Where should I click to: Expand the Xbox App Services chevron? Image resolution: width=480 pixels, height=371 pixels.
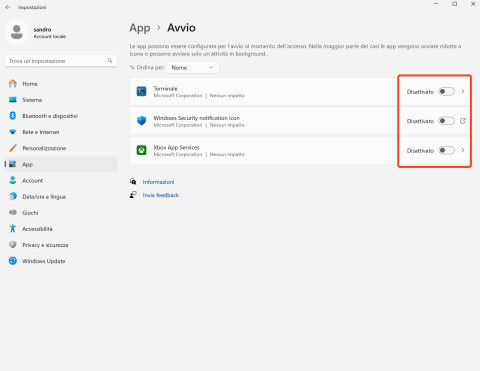click(463, 150)
